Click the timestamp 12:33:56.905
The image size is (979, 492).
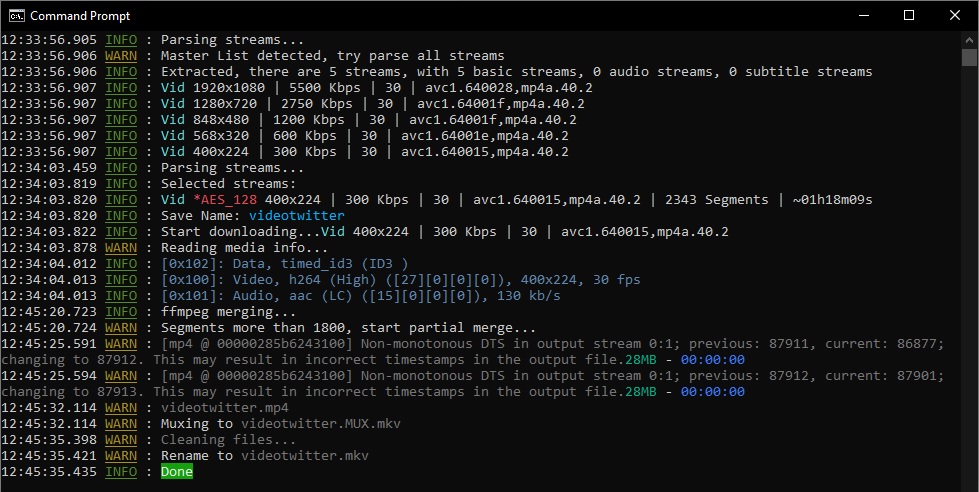(49, 40)
